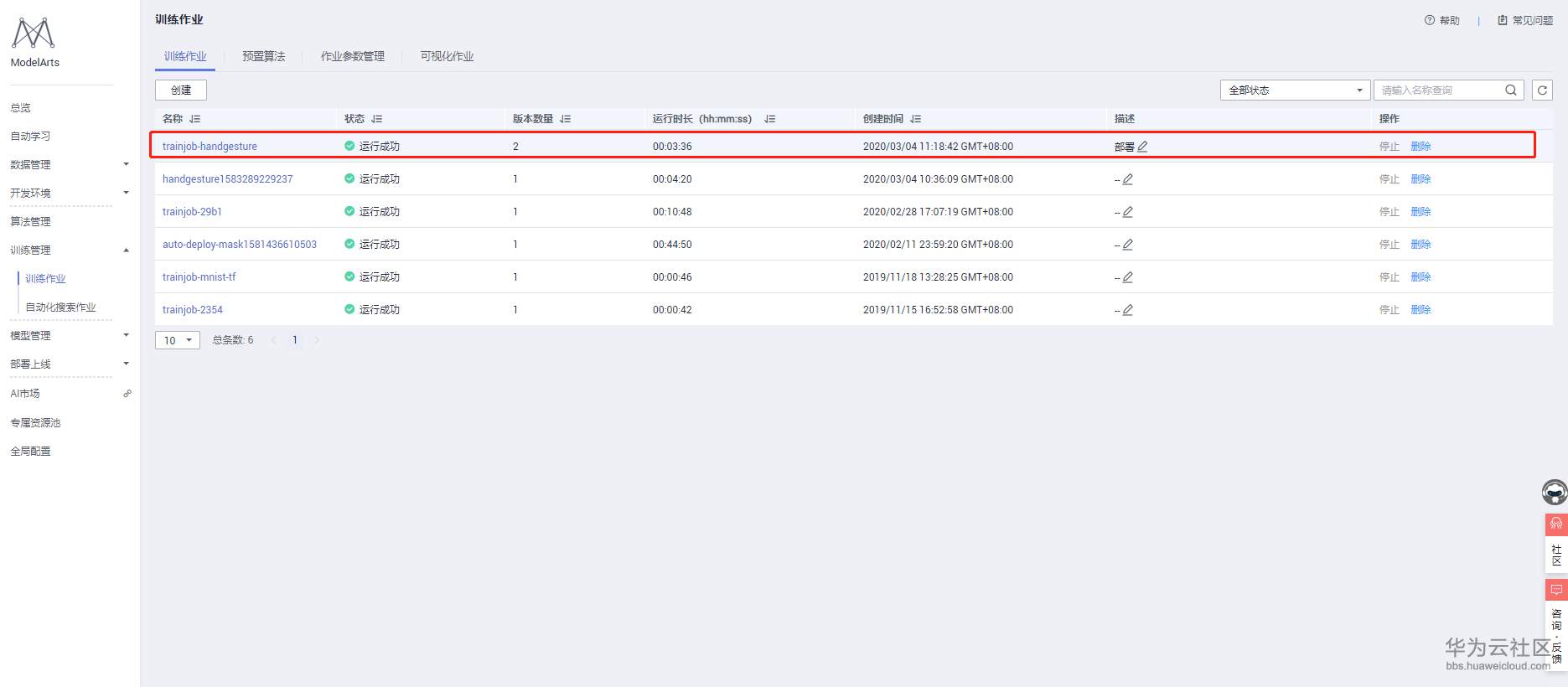Delete the trainjob-29b1 job
This screenshot has height=687, width=1568.
[1421, 212]
